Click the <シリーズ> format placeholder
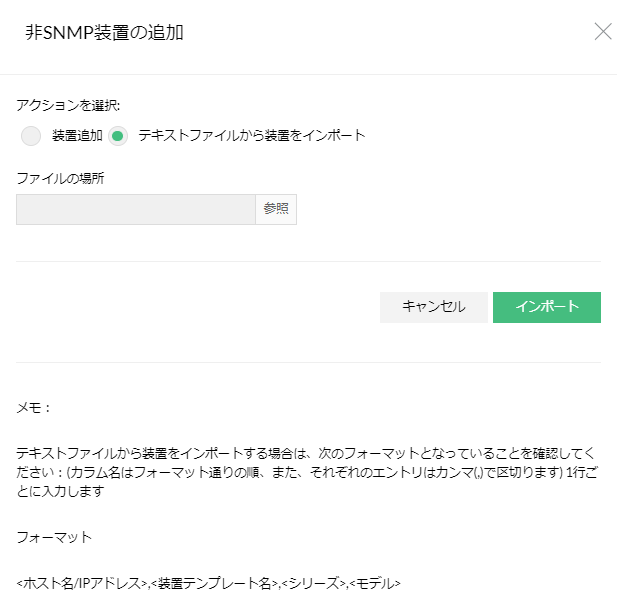Viewport: 617px width, 599px height. (x=314, y=582)
